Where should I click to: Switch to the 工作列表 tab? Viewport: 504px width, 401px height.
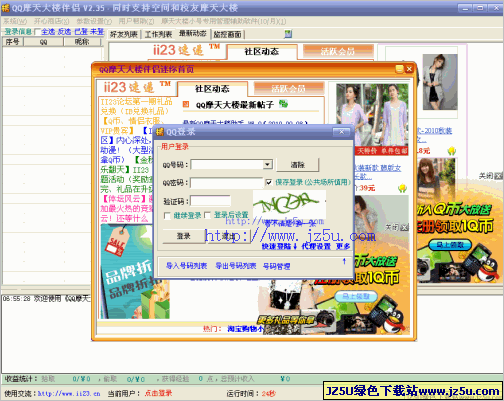tap(158, 34)
